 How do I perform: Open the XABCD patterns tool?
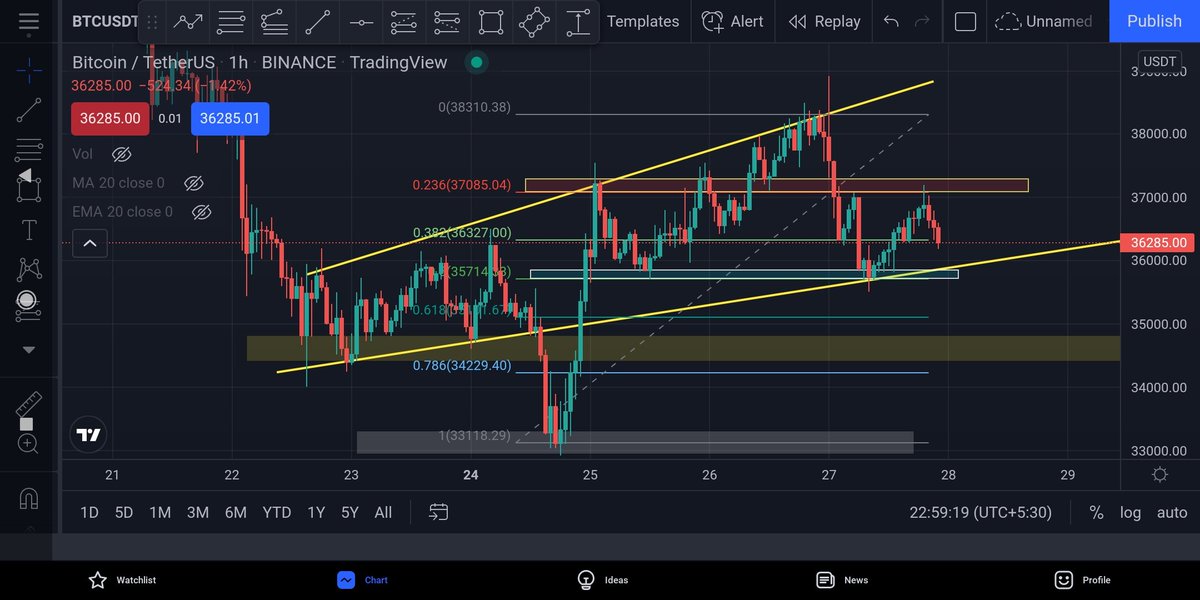coord(29,268)
